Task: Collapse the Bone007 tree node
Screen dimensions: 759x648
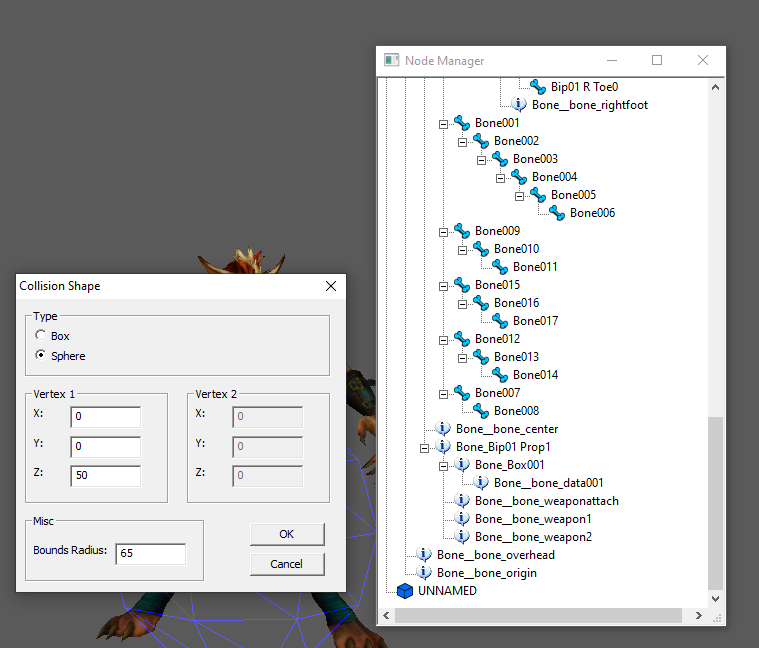Action: [x=443, y=394]
